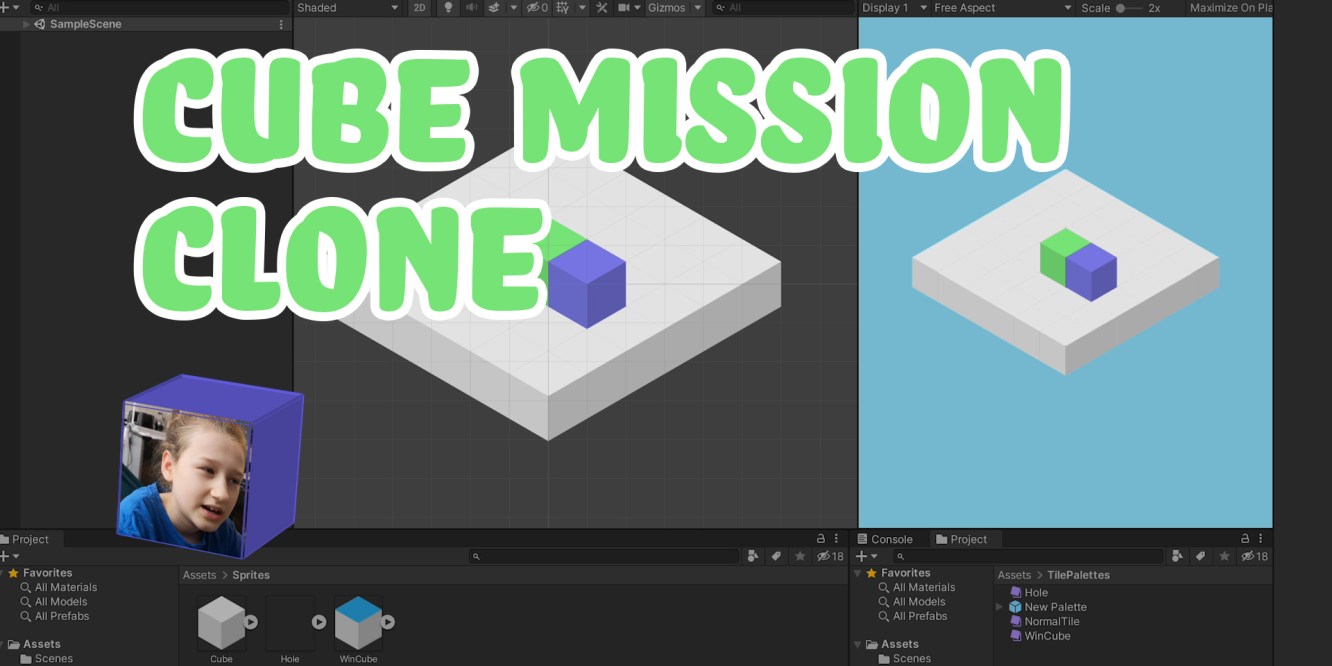This screenshot has height=666, width=1332.
Task: Toggle scene lighting with the lightbulb icon
Action: tap(448, 8)
